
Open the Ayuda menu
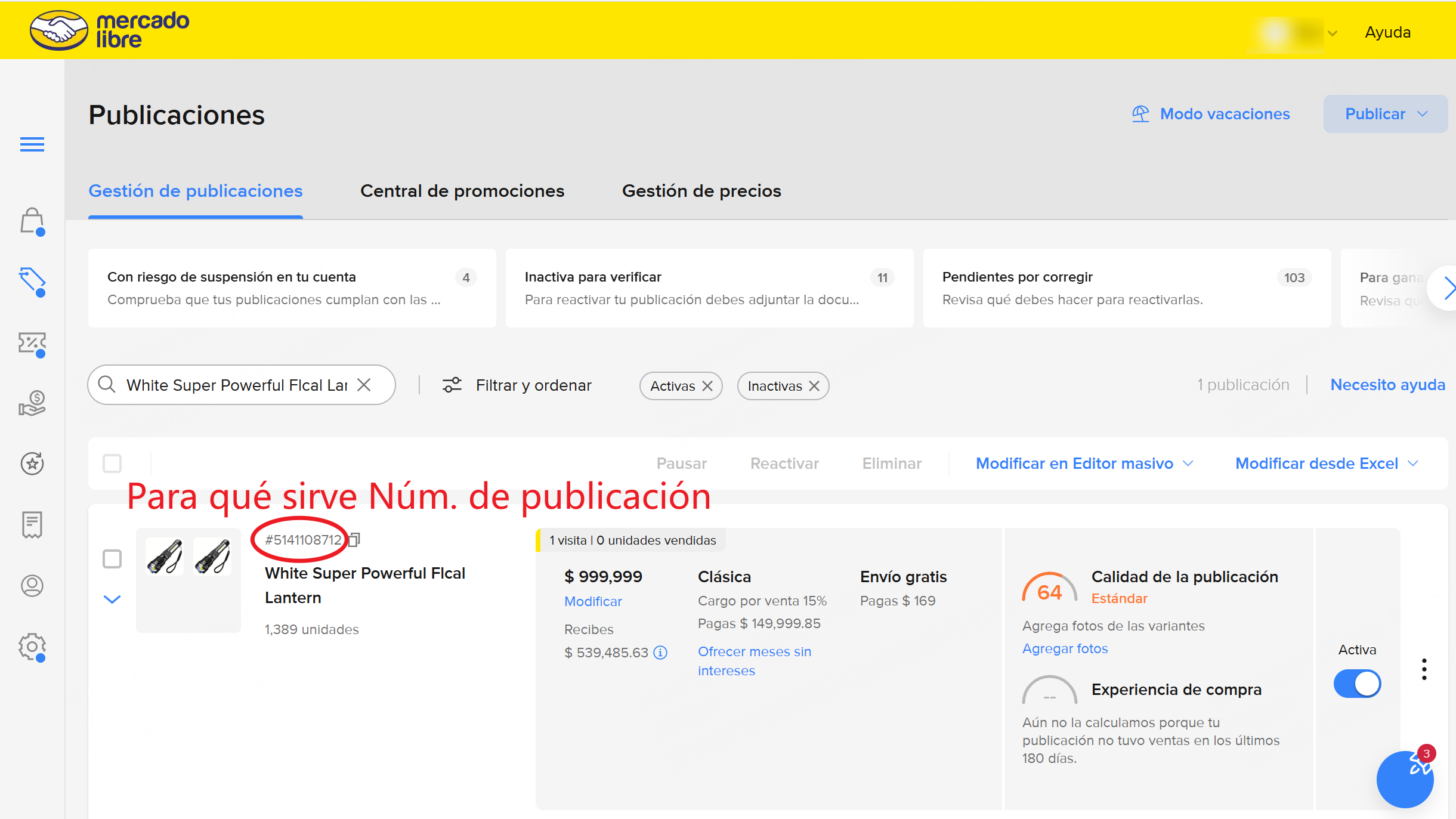pos(1387,32)
